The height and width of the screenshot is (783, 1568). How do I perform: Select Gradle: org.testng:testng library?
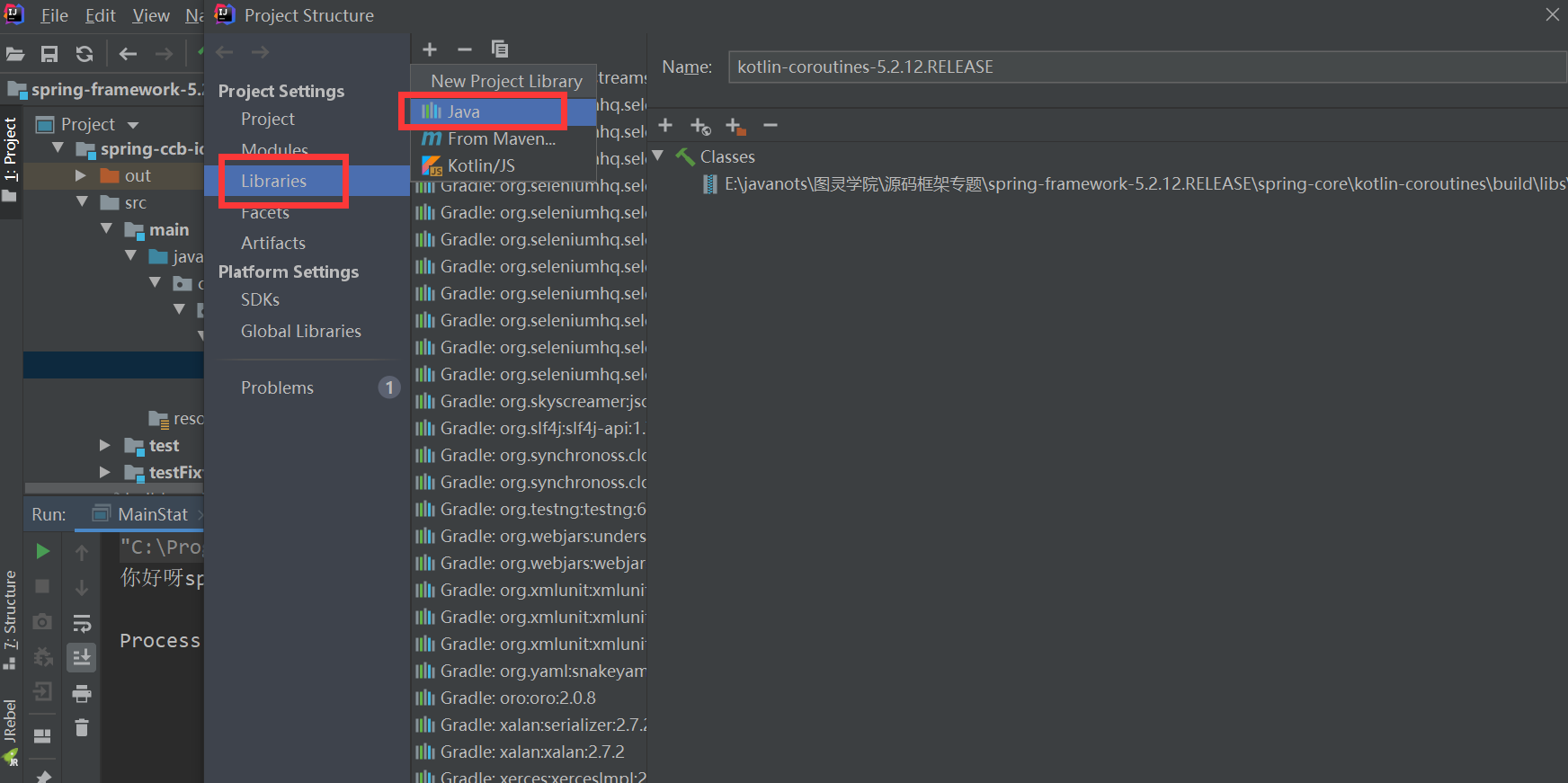pyautogui.click(x=530, y=509)
